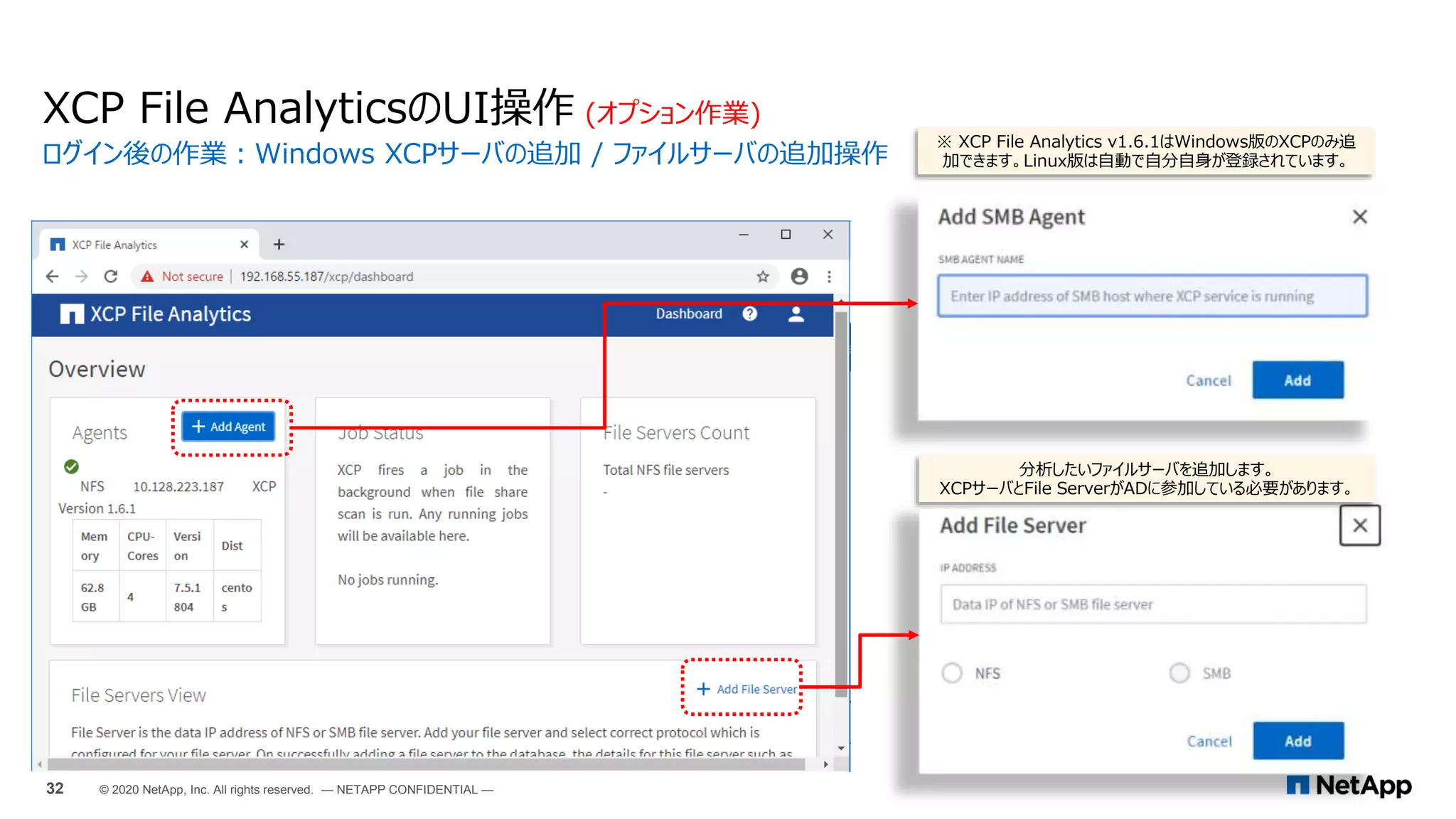Image resolution: width=1456 pixels, height=819 pixels.
Task: Click the vertical scrollbar of the dashboard
Action: coord(841,505)
